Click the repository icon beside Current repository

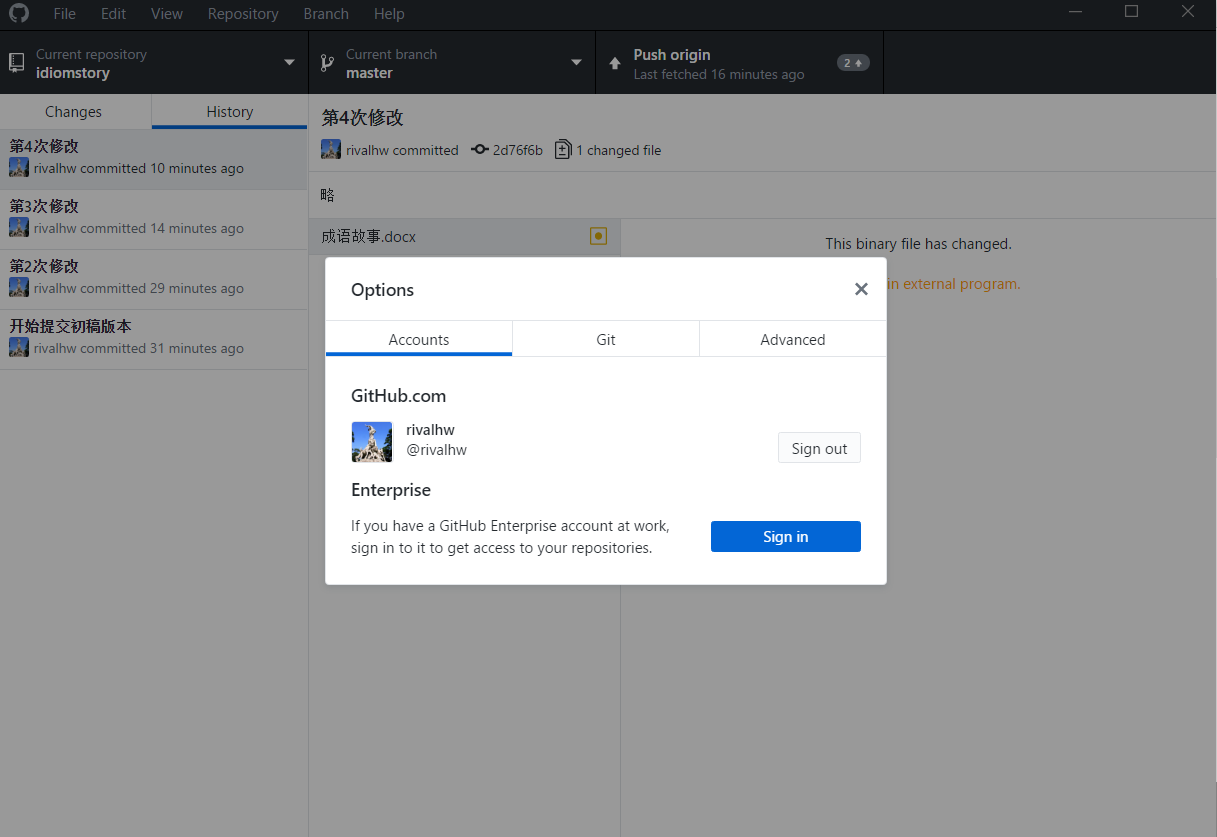(x=16, y=63)
